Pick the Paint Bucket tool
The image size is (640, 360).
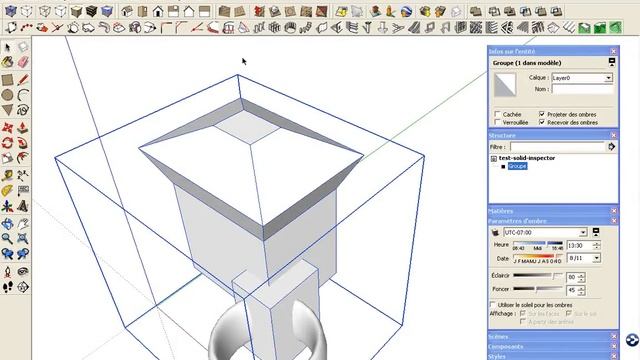tap(7, 62)
